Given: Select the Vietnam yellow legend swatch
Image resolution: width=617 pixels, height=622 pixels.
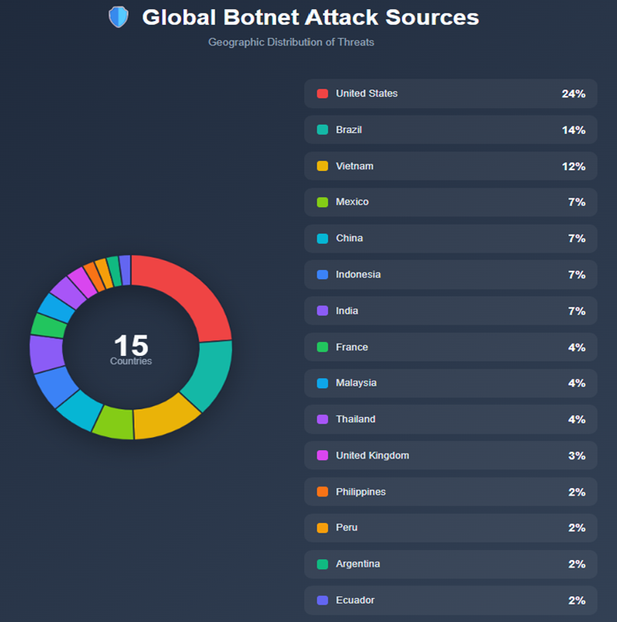Looking at the screenshot, I should pyautogui.click(x=322, y=166).
